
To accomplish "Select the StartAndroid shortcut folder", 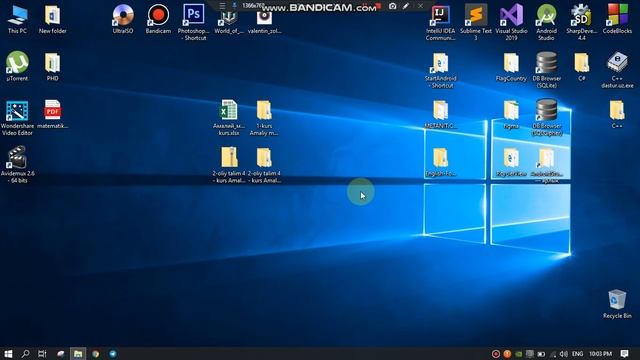I will 440,70.
